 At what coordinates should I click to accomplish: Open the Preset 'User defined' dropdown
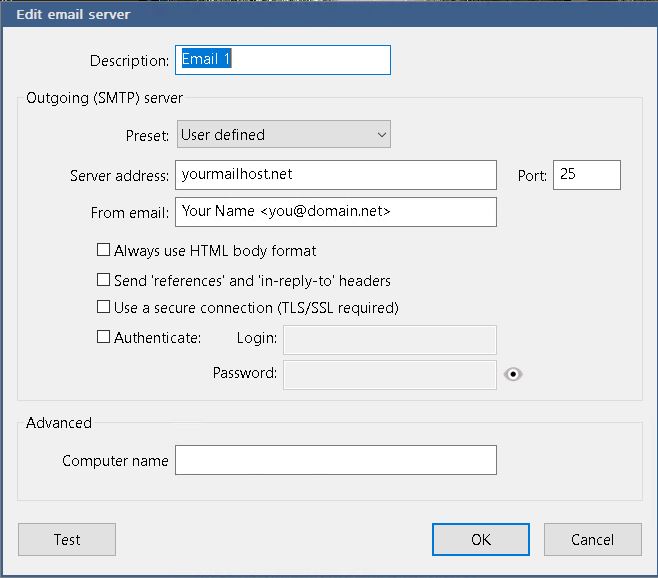click(x=283, y=134)
